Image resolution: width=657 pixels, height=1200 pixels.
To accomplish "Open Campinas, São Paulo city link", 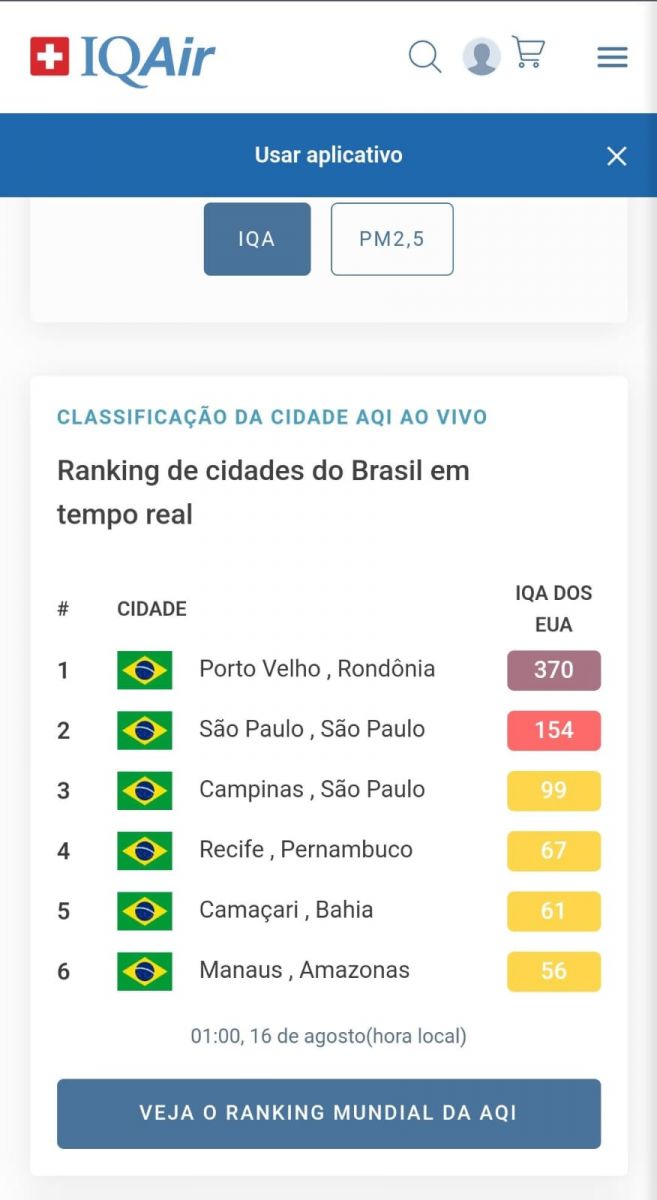I will [312, 789].
